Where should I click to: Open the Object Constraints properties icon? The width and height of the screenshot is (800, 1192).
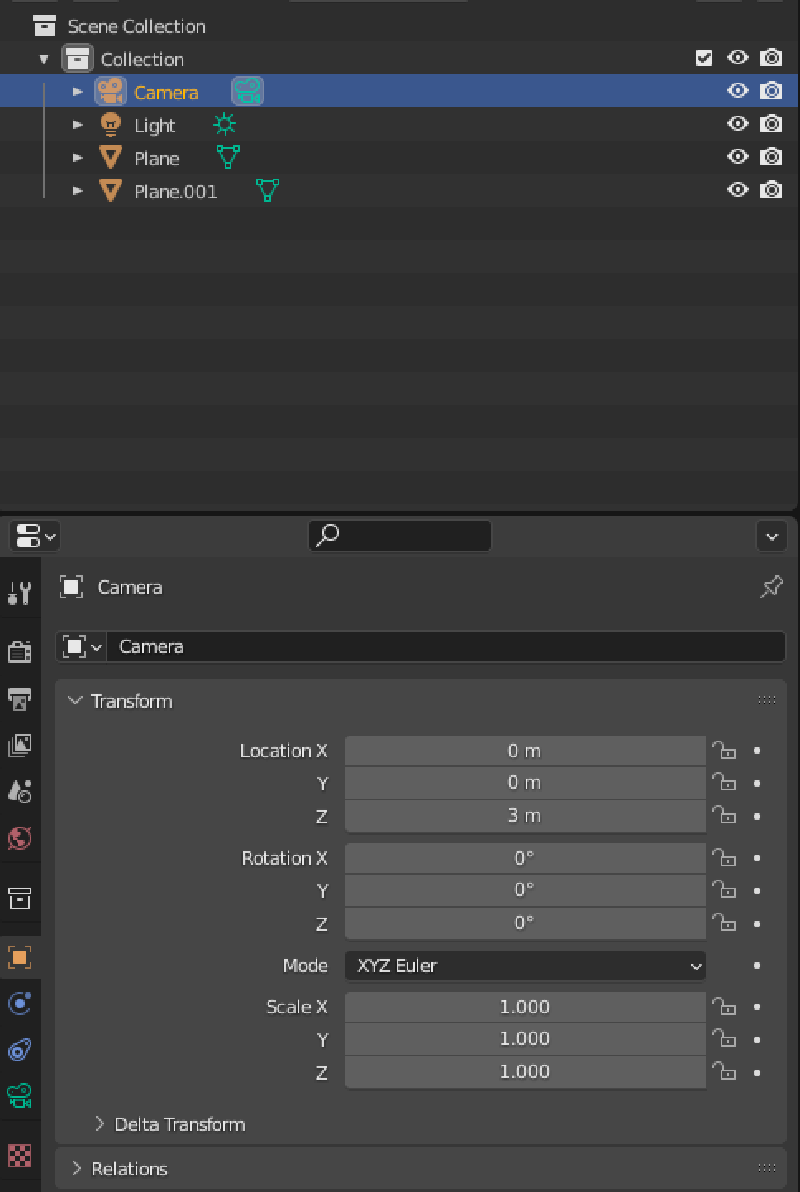19,1050
